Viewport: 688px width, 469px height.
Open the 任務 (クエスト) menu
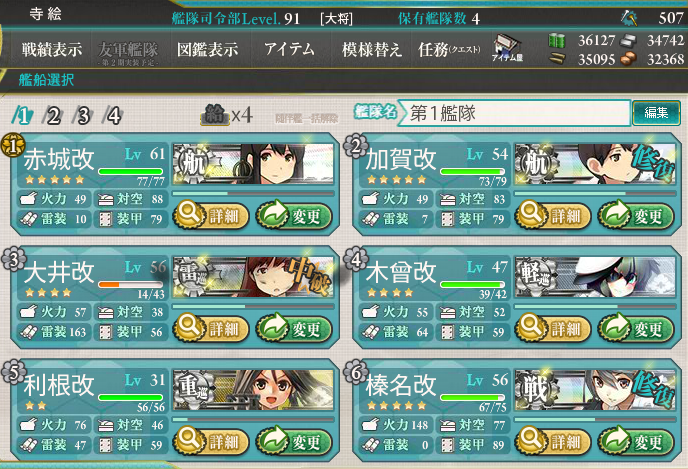[x=449, y=50]
